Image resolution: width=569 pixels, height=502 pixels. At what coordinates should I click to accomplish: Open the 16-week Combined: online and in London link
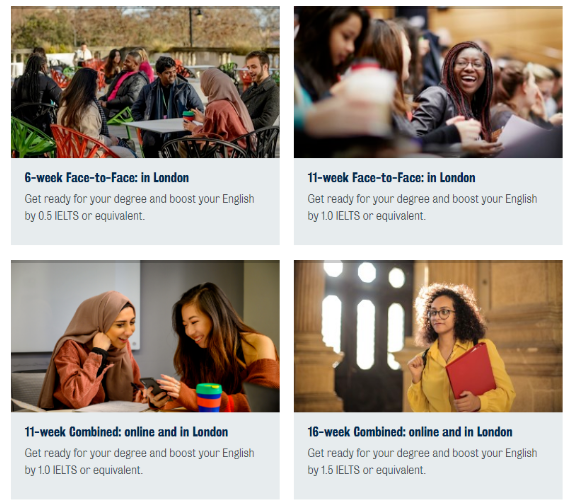click(x=410, y=432)
